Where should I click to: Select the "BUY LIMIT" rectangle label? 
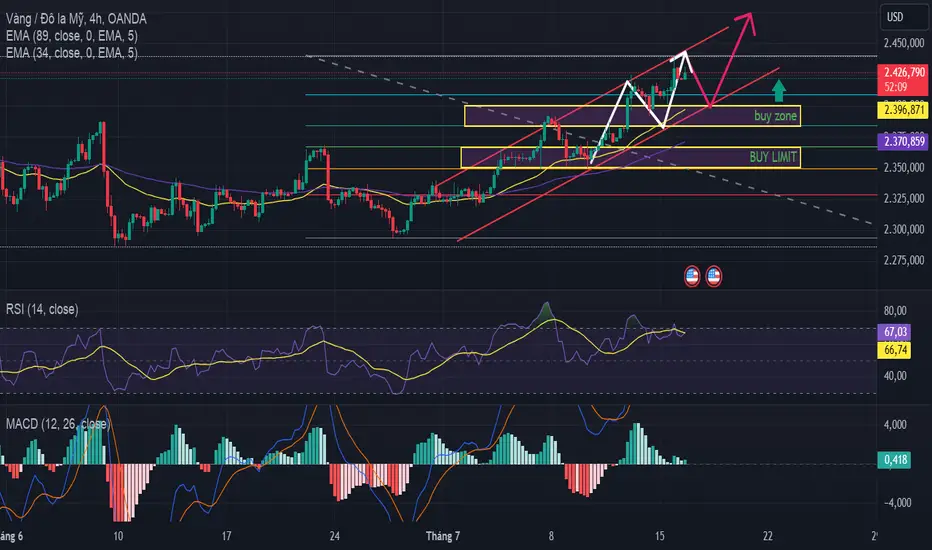point(773,157)
